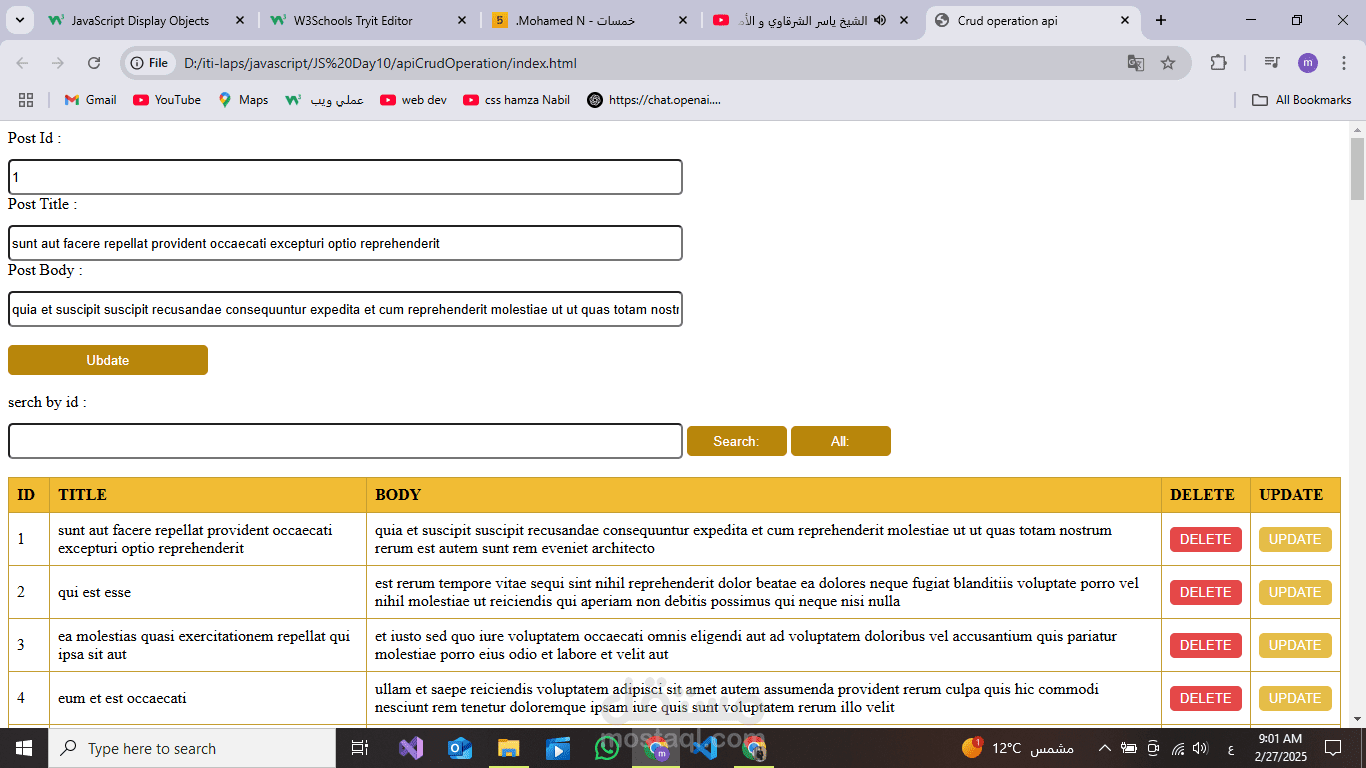This screenshot has width=1366, height=768.
Task: Click the Wi-Fi network tray icon
Action: pos(1178,748)
